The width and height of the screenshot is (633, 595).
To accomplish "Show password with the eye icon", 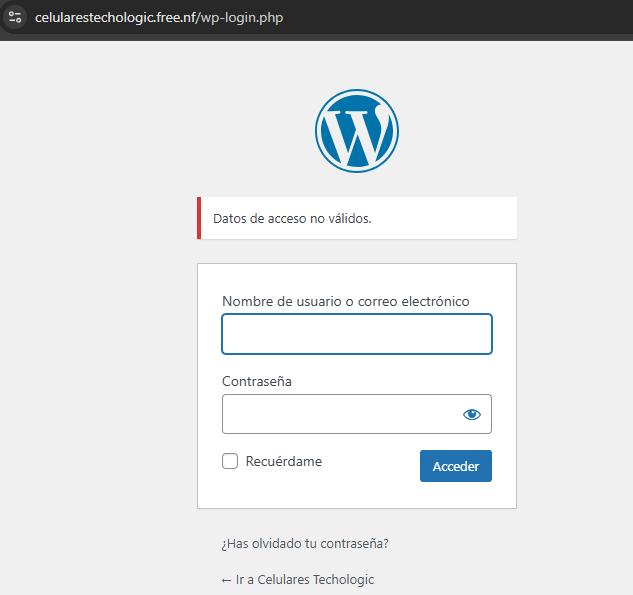I will pos(472,414).
